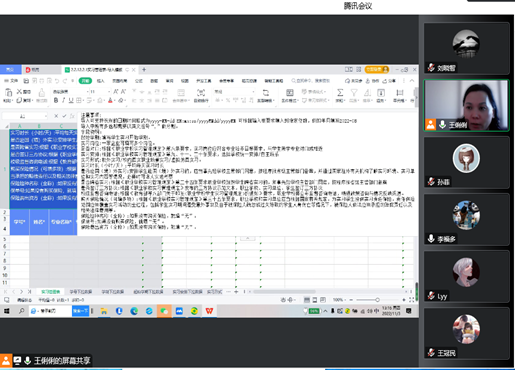This screenshot has height=370, width=515.
Task: Open the paste options dropdown arrow
Action: [12, 100]
